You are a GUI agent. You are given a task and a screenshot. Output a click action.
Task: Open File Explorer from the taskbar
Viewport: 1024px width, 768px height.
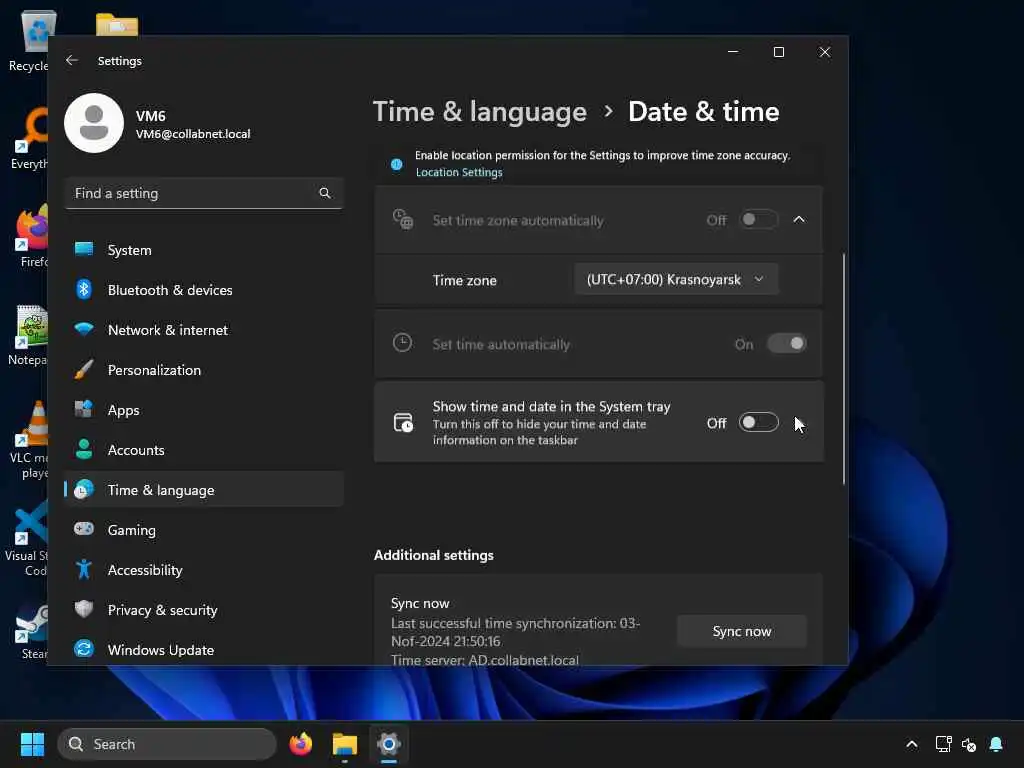point(345,744)
